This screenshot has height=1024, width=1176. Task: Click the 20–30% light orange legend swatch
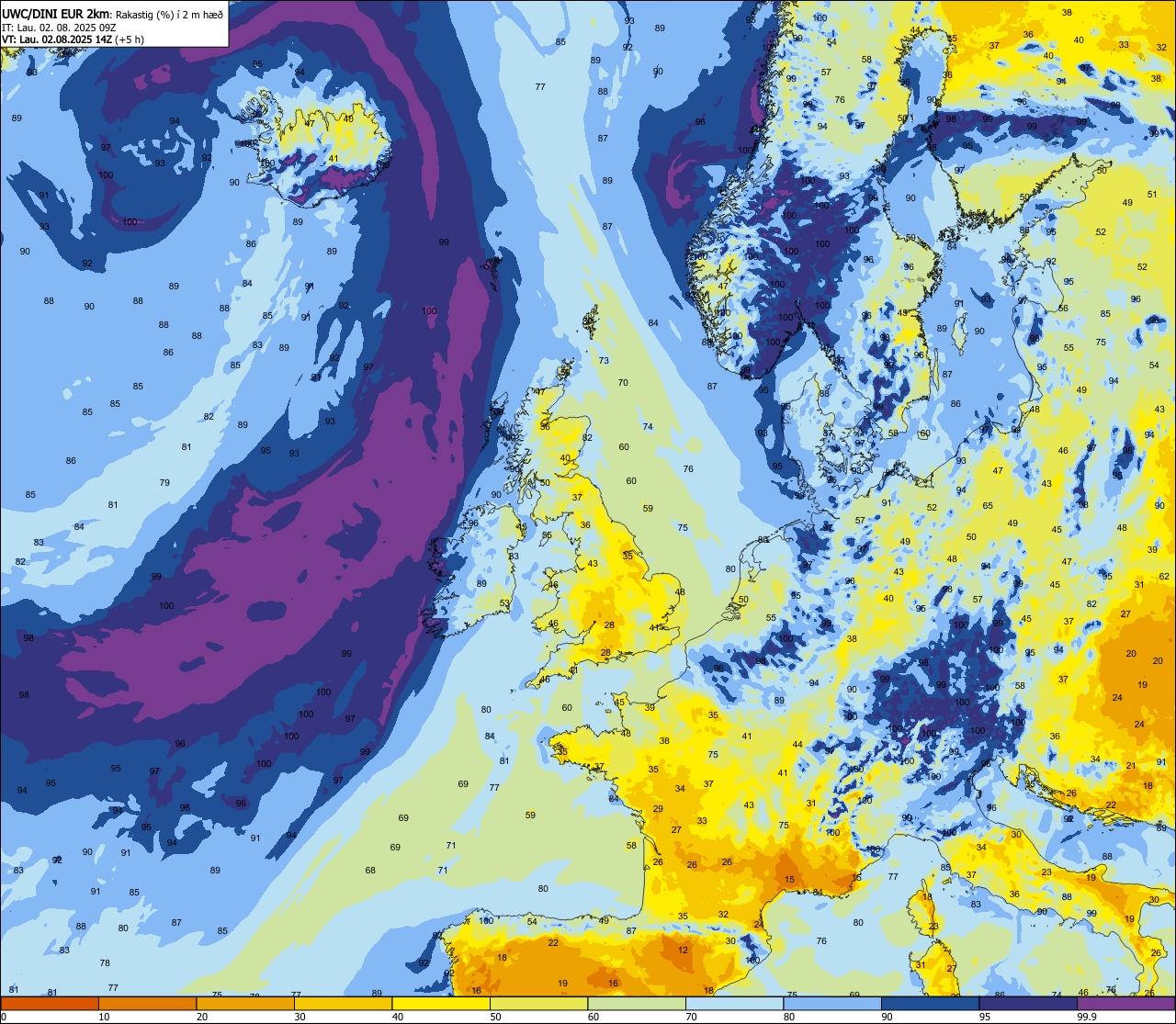[245, 1003]
